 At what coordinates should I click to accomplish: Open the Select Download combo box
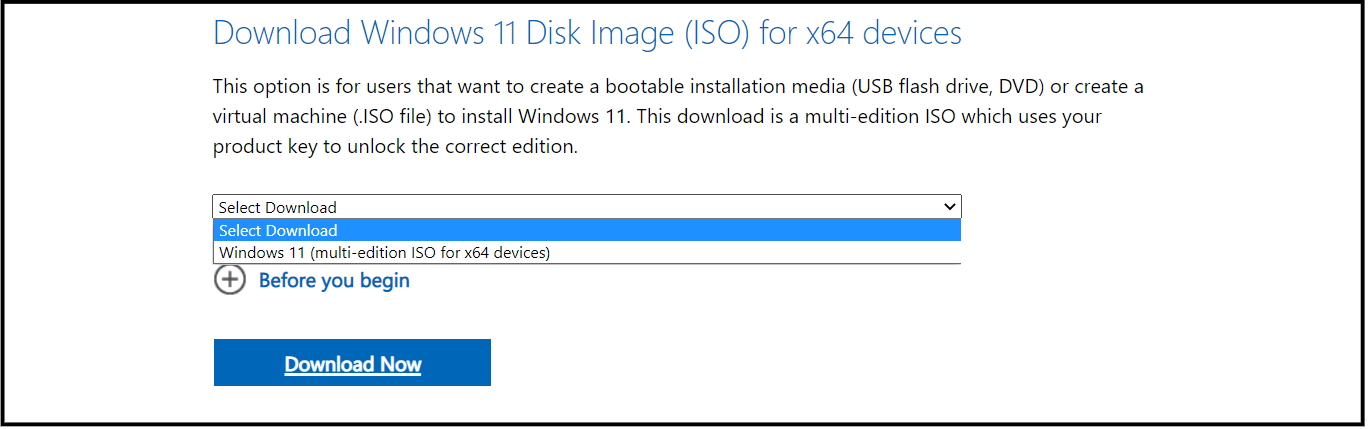tap(586, 207)
